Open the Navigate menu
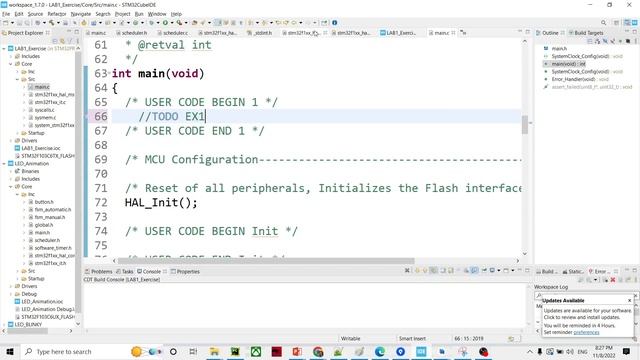The image size is (640, 360). tap(81, 14)
